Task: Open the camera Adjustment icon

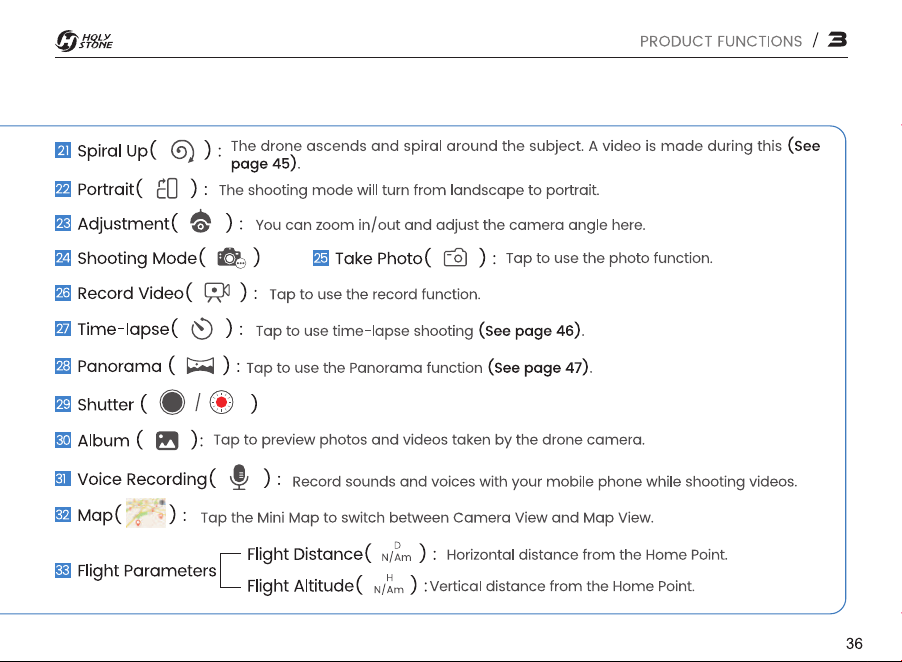Action: click(x=200, y=222)
